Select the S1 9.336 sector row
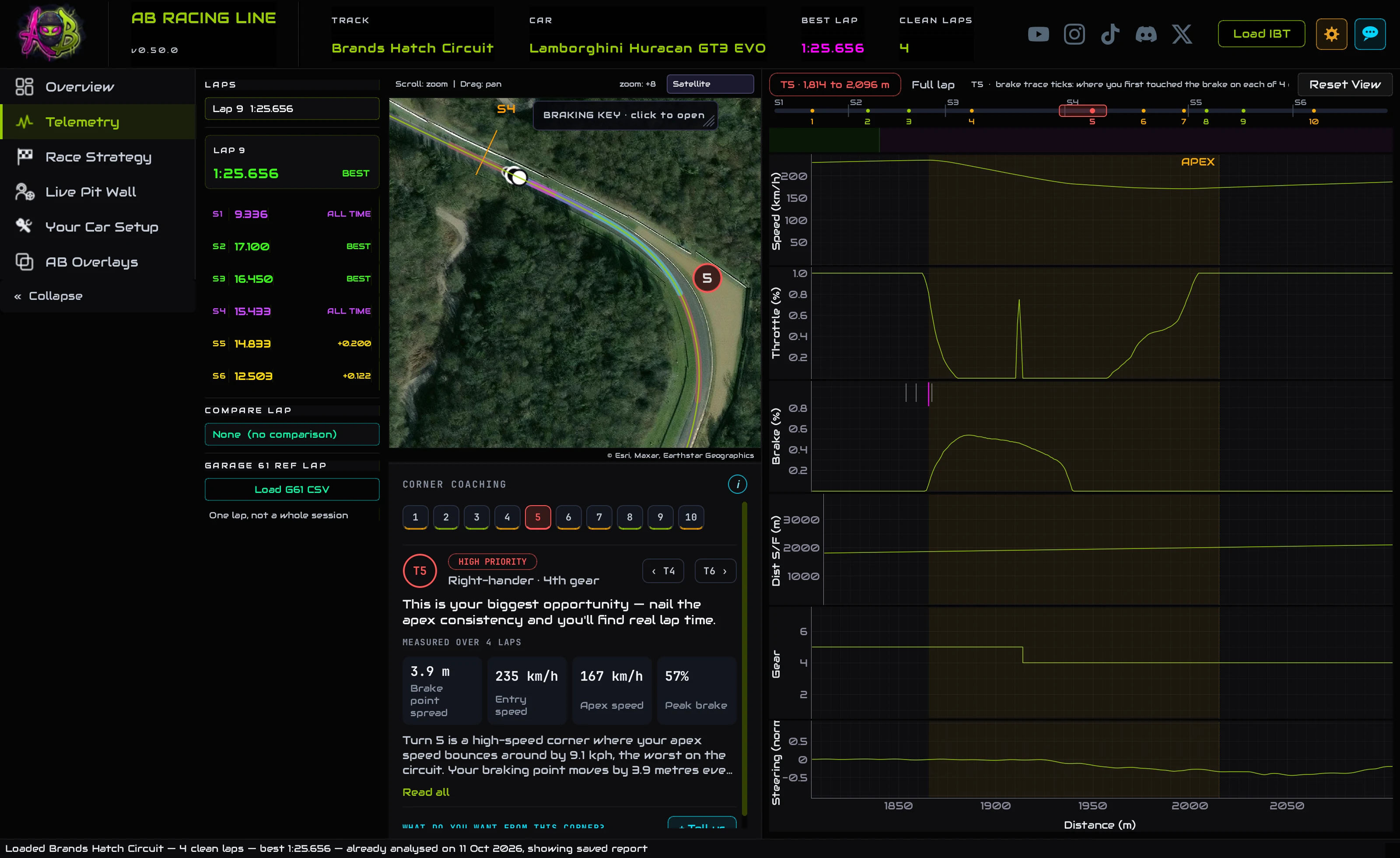This screenshot has width=1400, height=858. tap(291, 214)
